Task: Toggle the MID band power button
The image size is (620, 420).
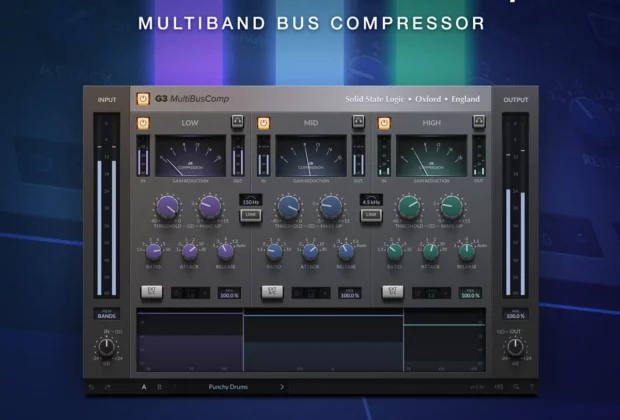Action: click(x=264, y=123)
